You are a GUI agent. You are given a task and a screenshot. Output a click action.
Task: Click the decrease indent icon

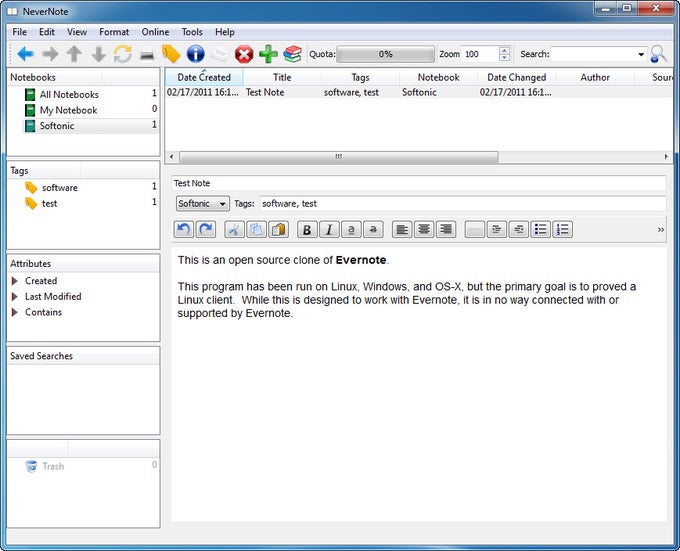coord(519,229)
